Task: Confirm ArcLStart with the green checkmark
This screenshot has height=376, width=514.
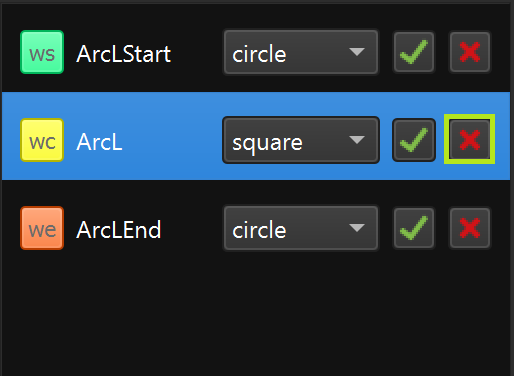Action: point(414,52)
